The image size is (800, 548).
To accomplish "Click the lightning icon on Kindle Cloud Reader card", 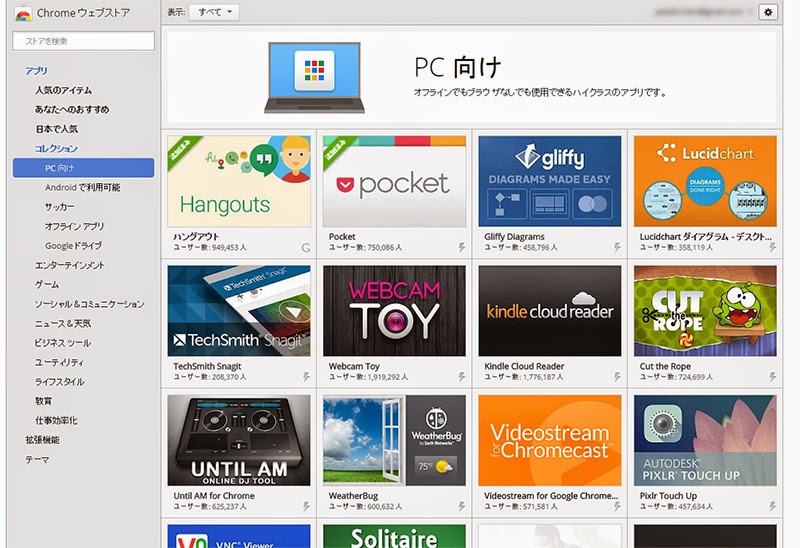I will pos(617,377).
